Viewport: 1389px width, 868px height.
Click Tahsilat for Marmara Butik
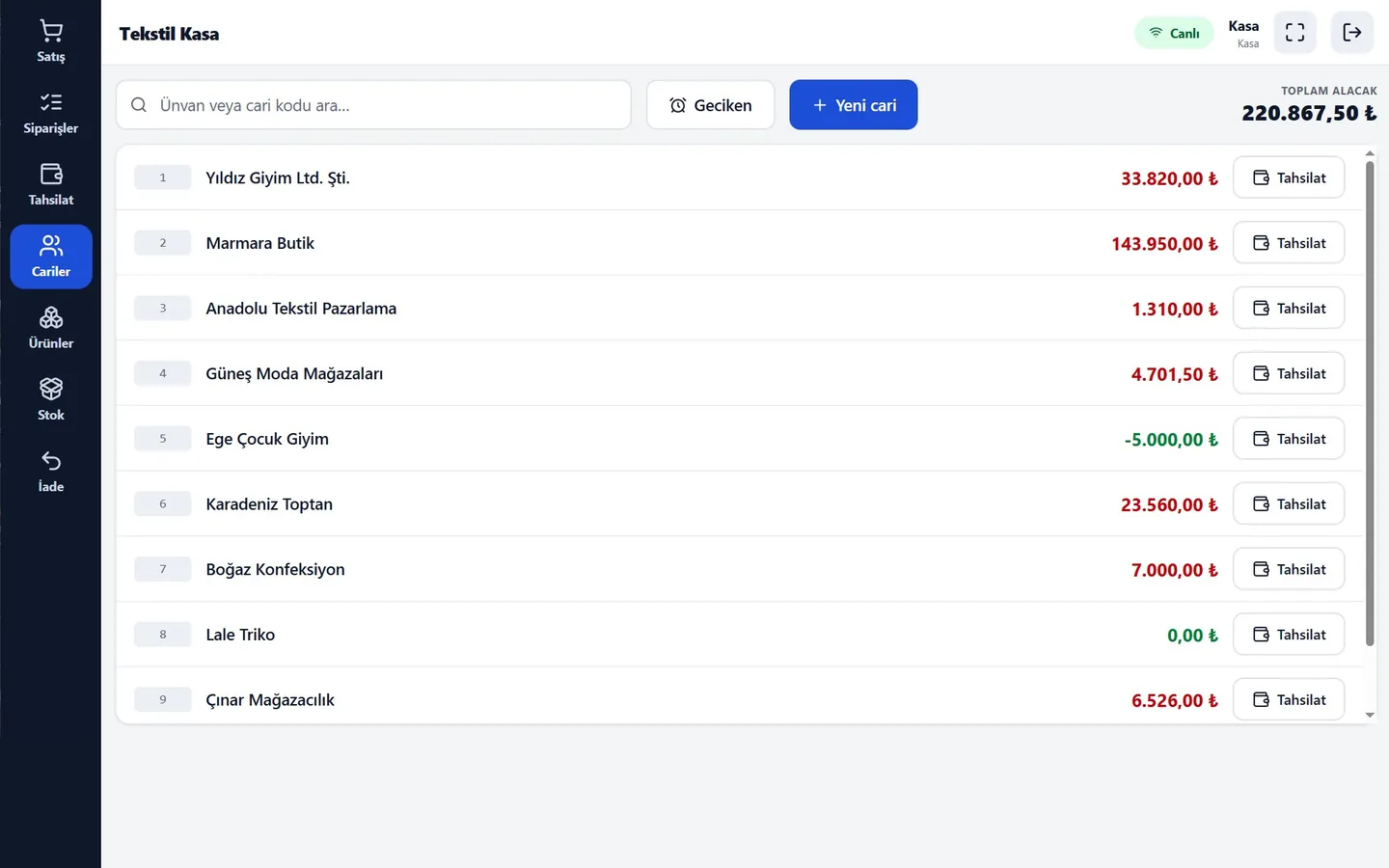[x=1289, y=243]
